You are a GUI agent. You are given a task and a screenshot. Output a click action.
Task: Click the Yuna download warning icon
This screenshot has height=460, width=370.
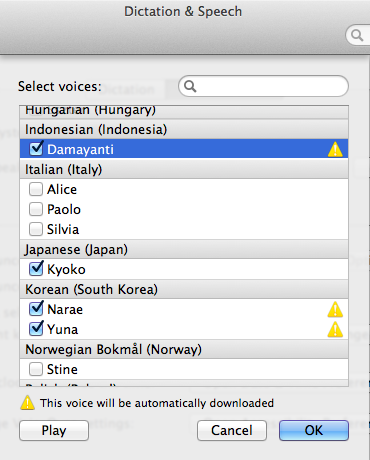click(x=335, y=330)
